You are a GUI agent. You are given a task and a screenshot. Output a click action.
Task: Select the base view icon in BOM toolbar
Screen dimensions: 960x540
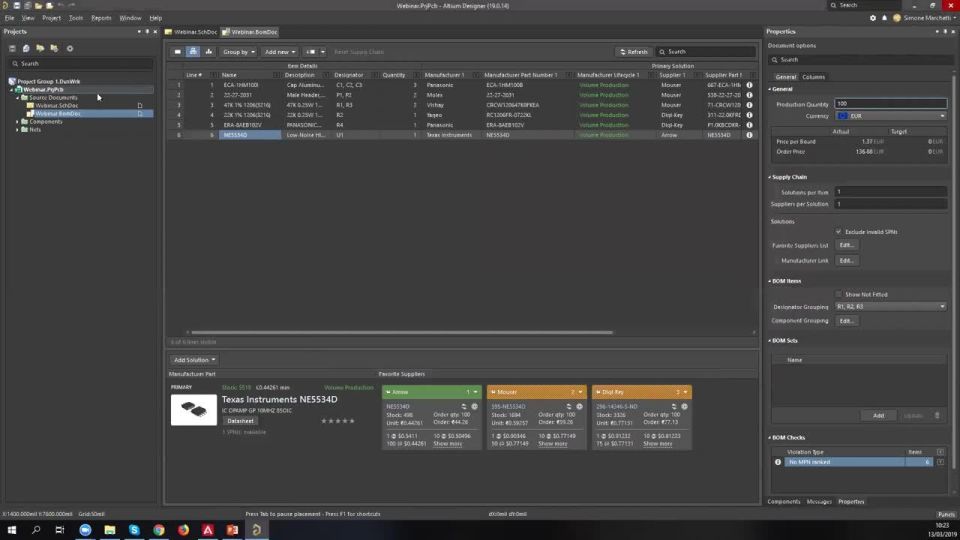[x=193, y=52]
